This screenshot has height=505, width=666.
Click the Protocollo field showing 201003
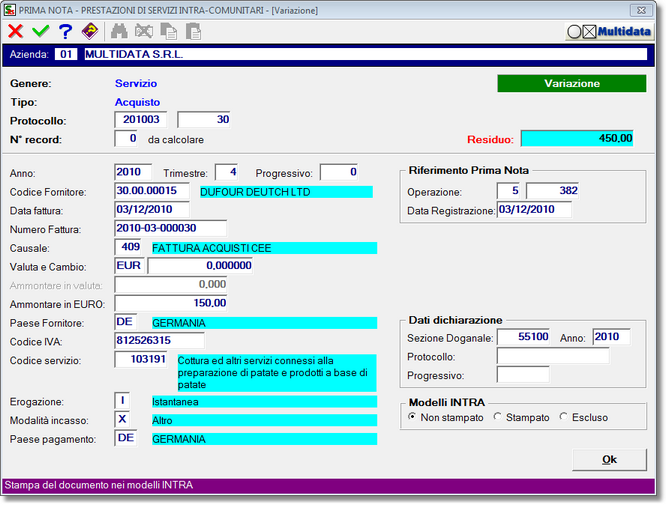pos(141,119)
